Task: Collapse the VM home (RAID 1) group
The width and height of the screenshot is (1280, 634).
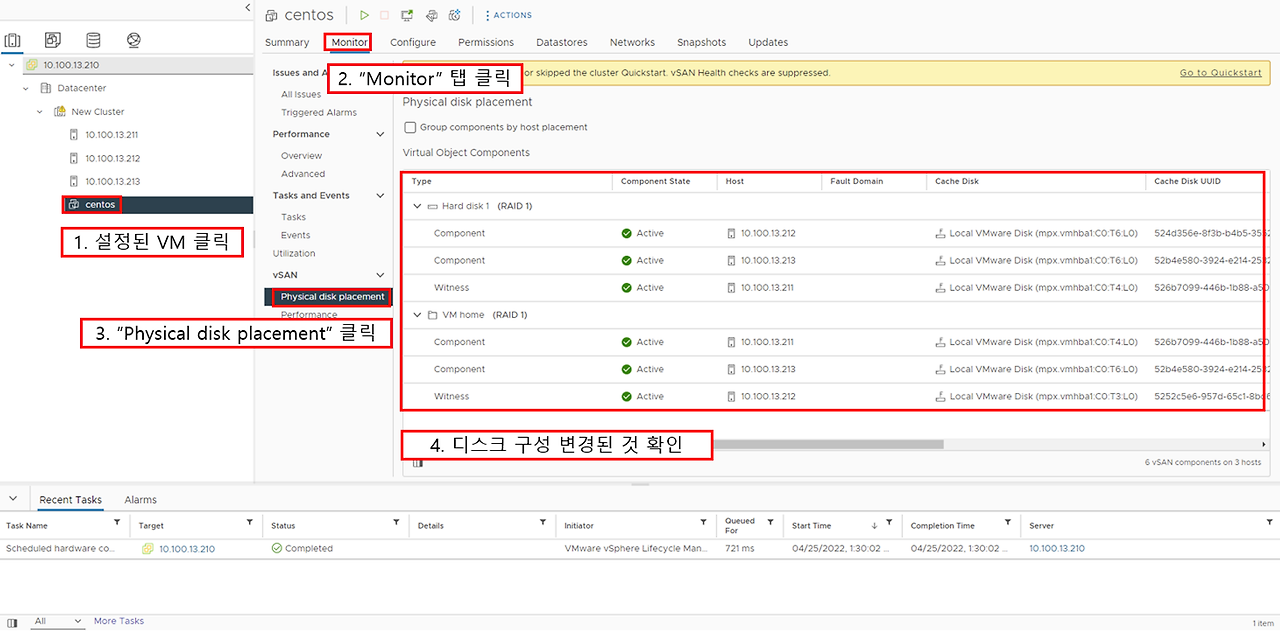Action: click(418, 315)
